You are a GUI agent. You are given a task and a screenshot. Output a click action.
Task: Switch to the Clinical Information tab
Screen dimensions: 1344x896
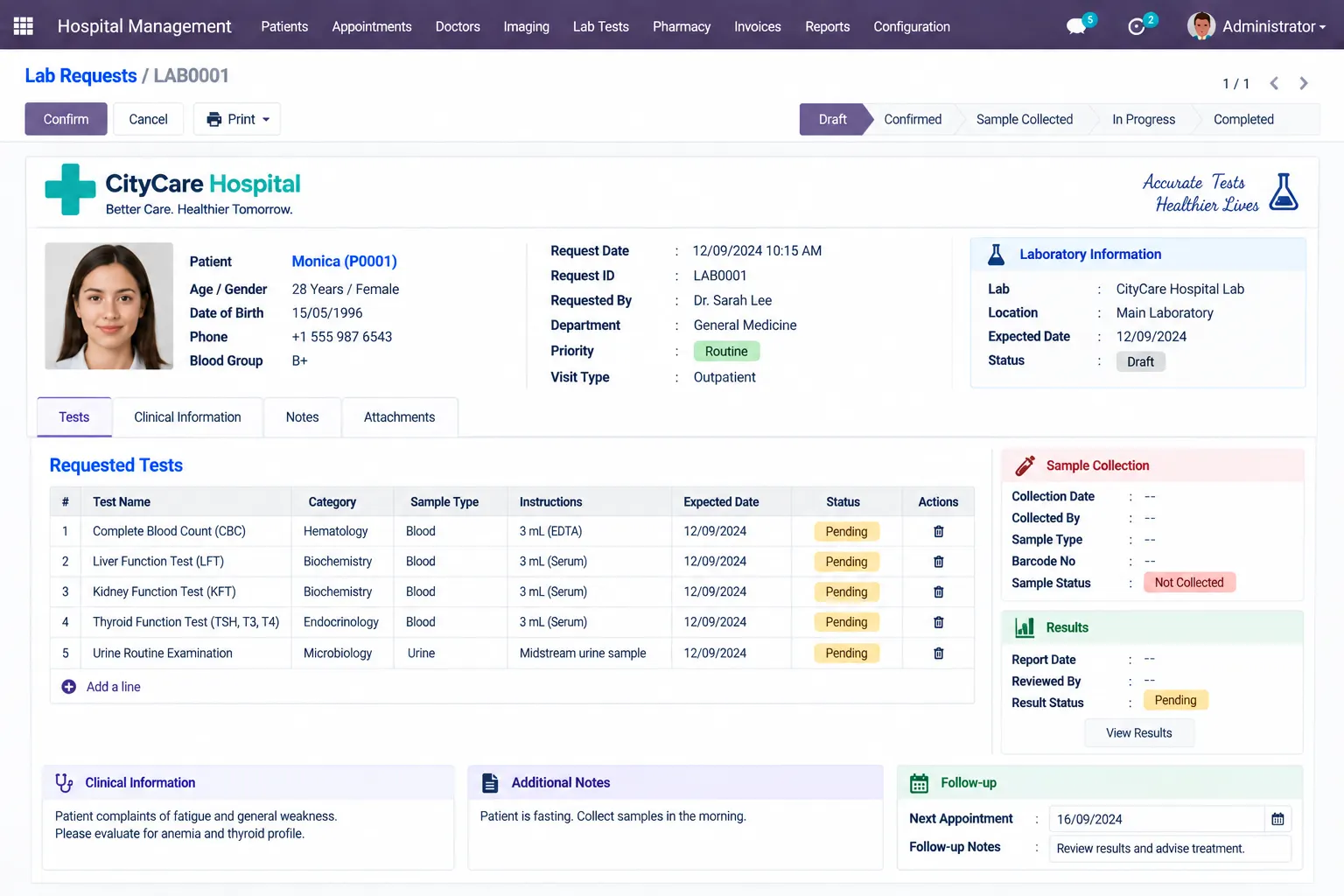pyautogui.click(x=187, y=417)
